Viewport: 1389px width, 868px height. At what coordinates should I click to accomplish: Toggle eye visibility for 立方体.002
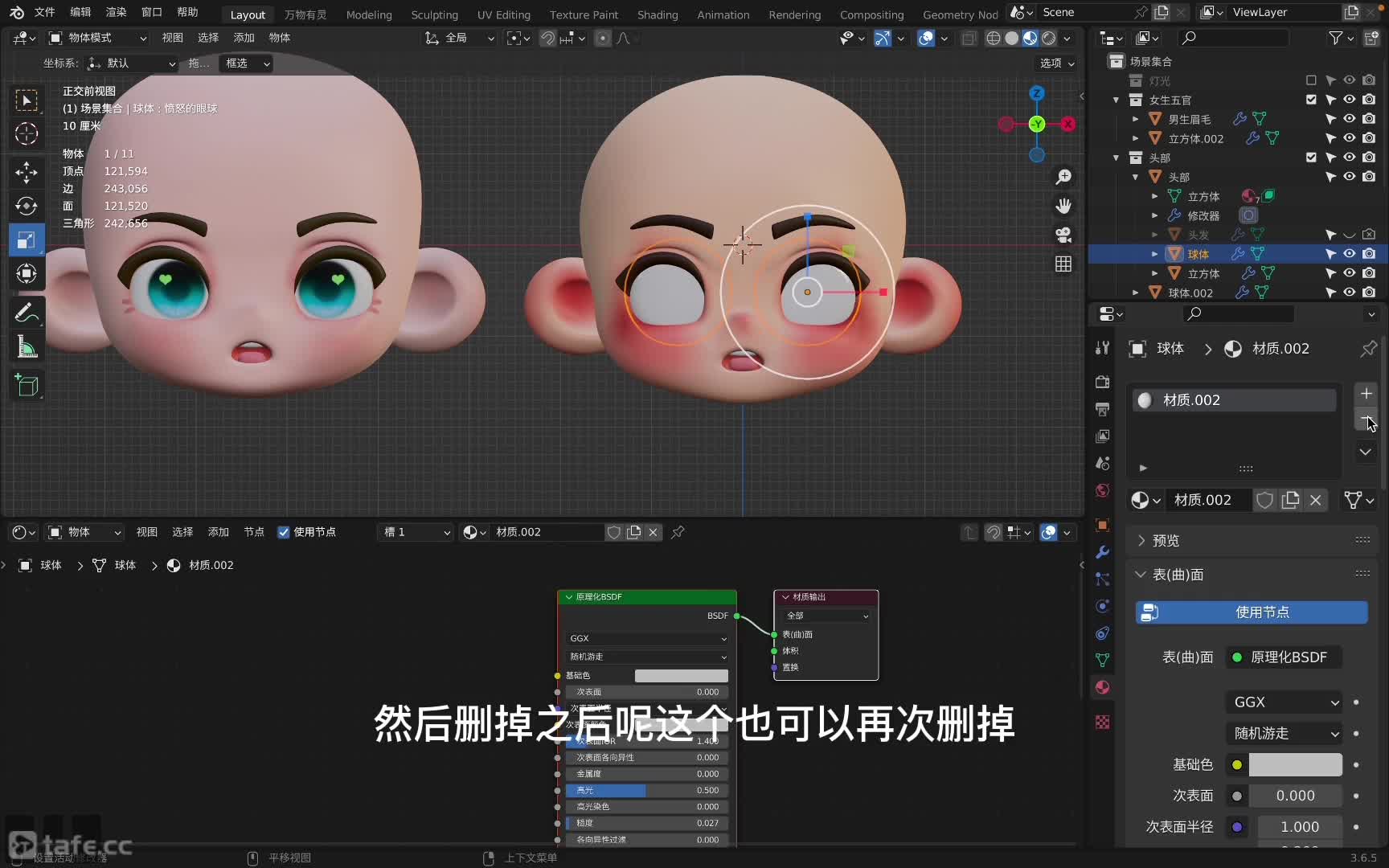click(x=1350, y=138)
